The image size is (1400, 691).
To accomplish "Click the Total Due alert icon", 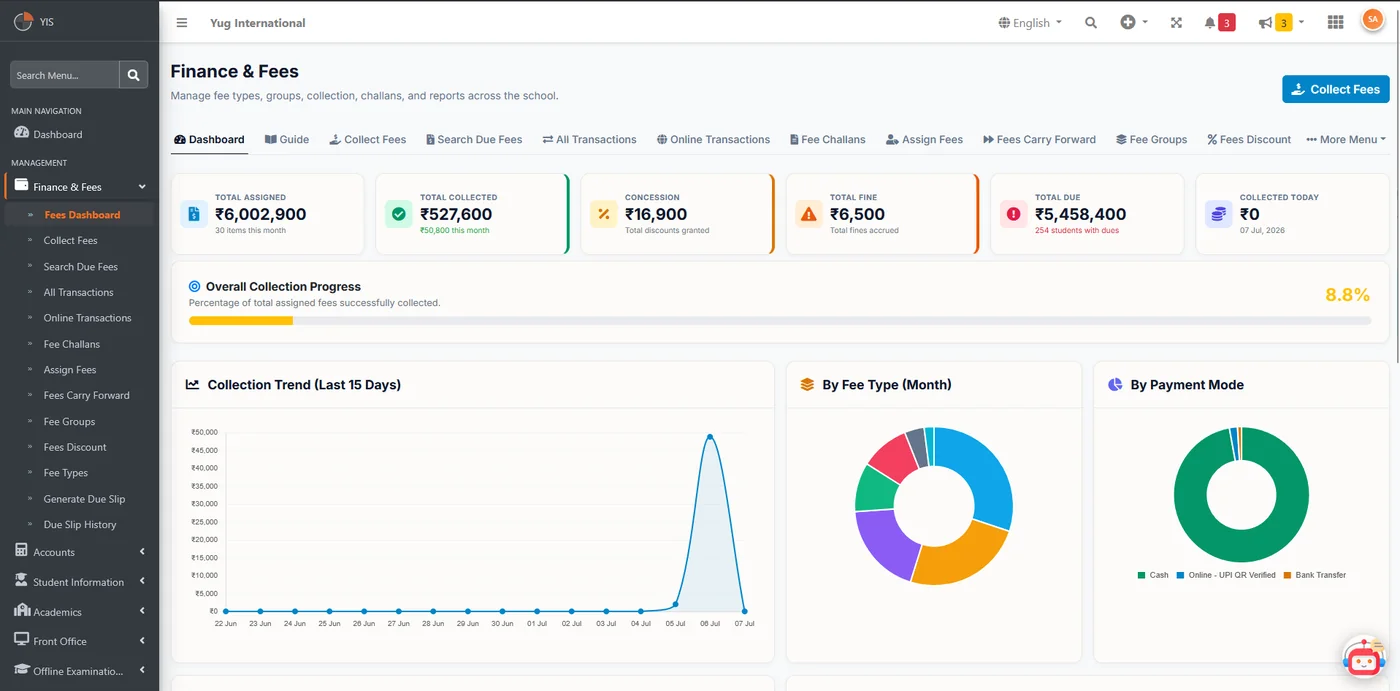I will coord(1014,214).
